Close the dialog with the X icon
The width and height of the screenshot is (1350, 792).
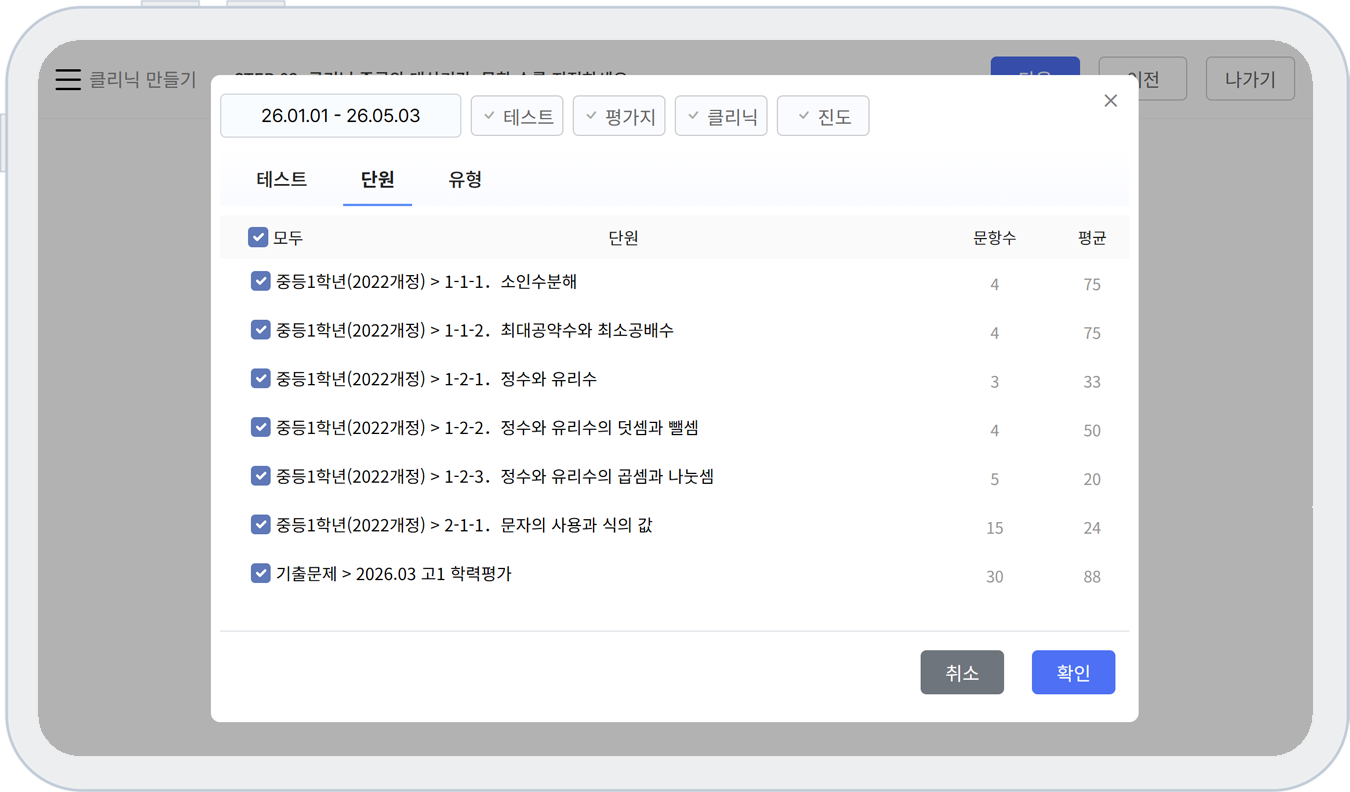click(x=1110, y=101)
